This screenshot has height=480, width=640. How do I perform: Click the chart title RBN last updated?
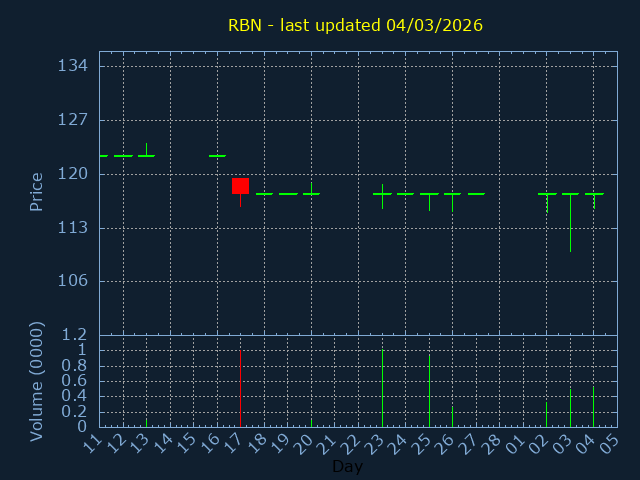click(x=355, y=25)
